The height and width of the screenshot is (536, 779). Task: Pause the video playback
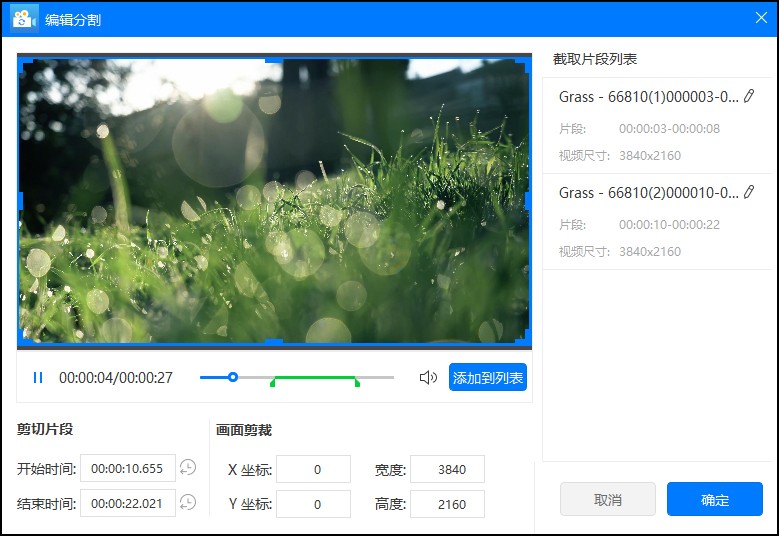coord(38,378)
